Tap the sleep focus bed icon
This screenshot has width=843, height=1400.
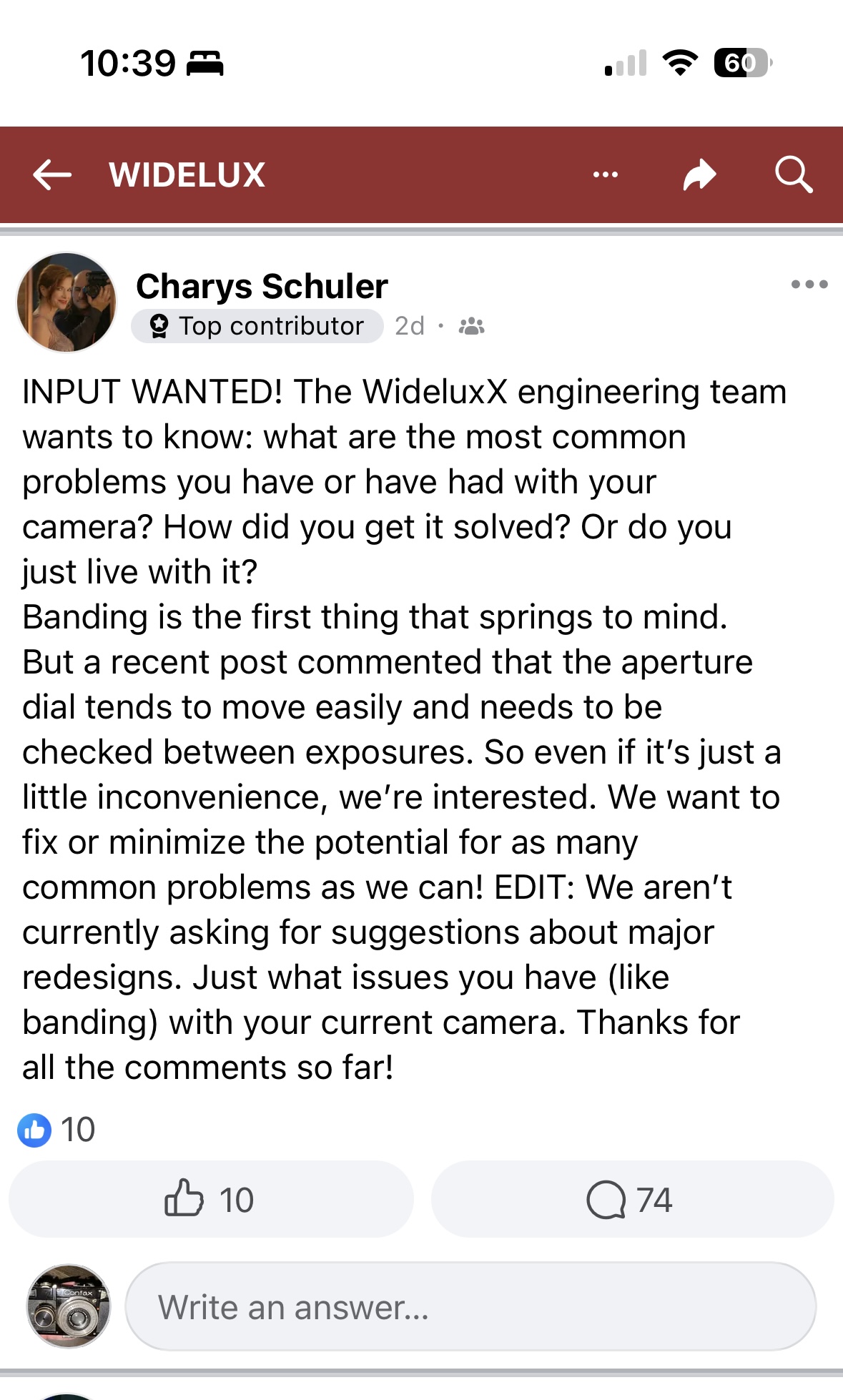pyautogui.click(x=205, y=64)
